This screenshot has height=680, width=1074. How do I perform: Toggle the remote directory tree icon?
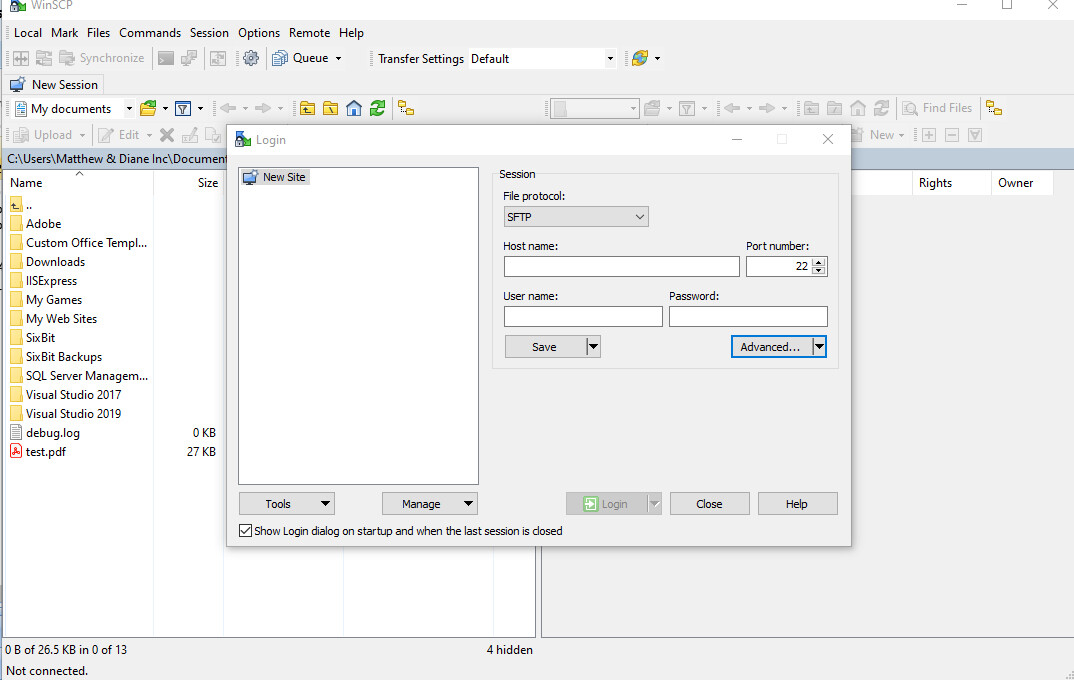(994, 108)
